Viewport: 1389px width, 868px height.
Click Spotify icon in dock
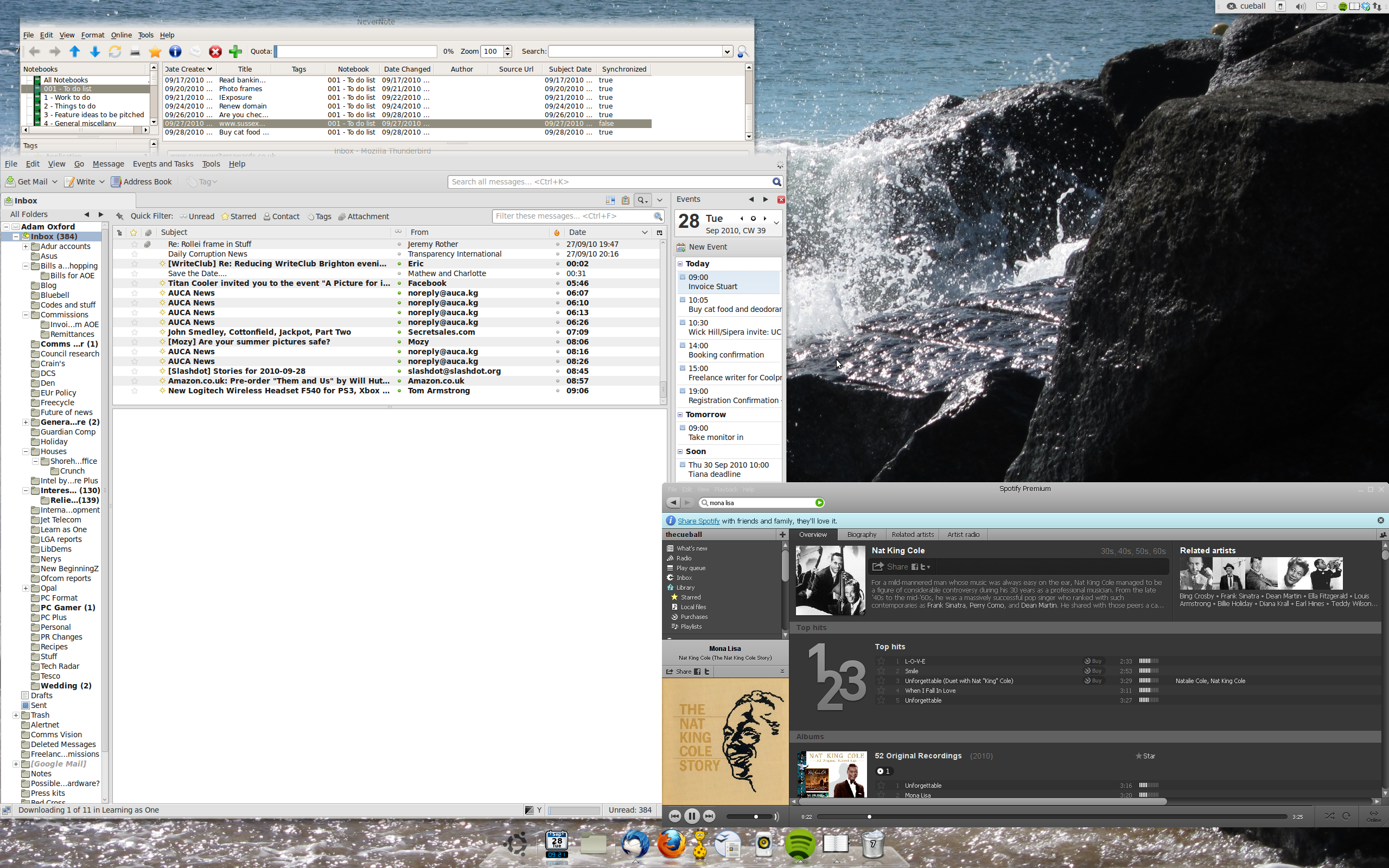[x=800, y=844]
